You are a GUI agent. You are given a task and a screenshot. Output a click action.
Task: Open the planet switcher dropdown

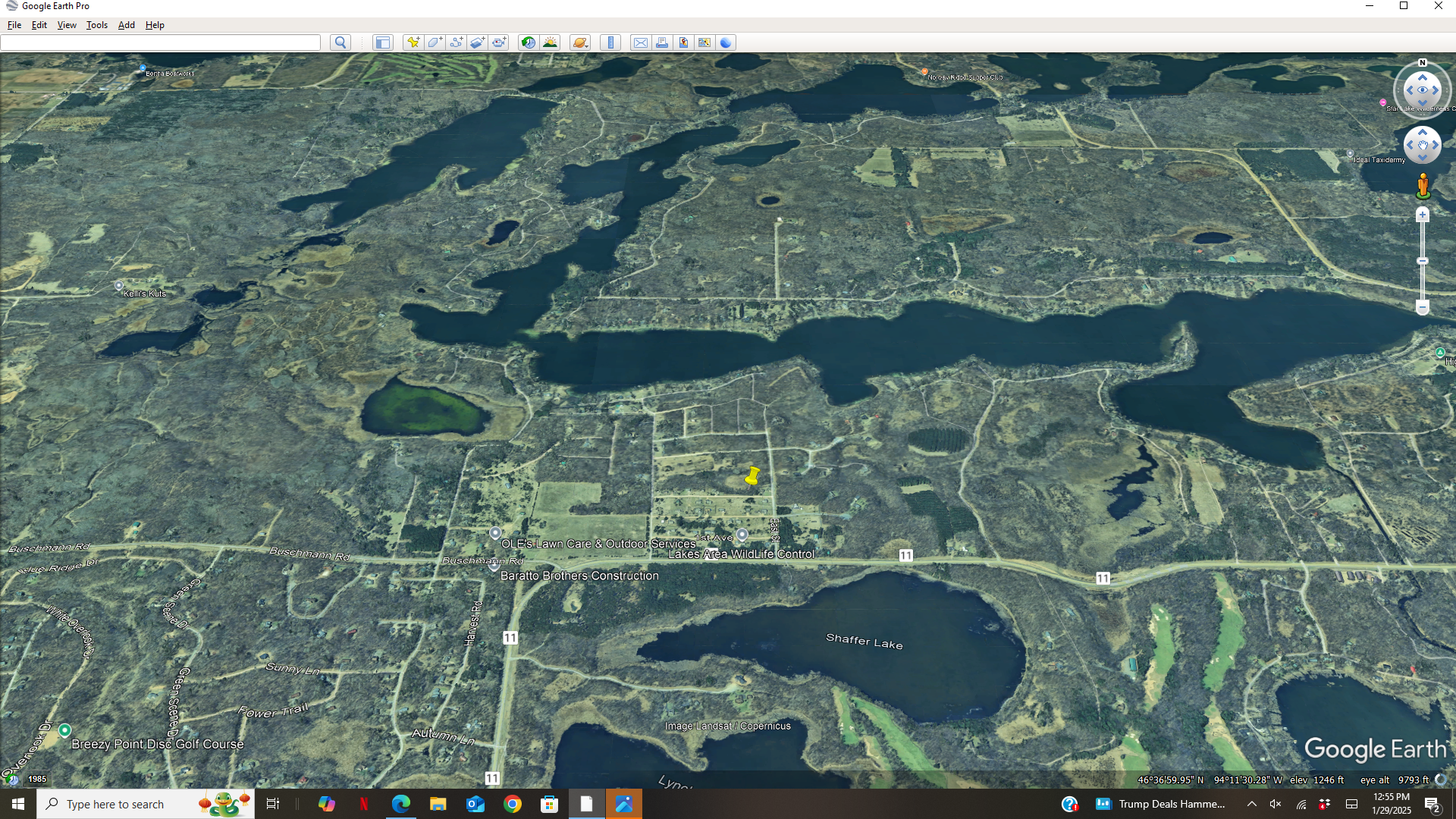(x=580, y=42)
